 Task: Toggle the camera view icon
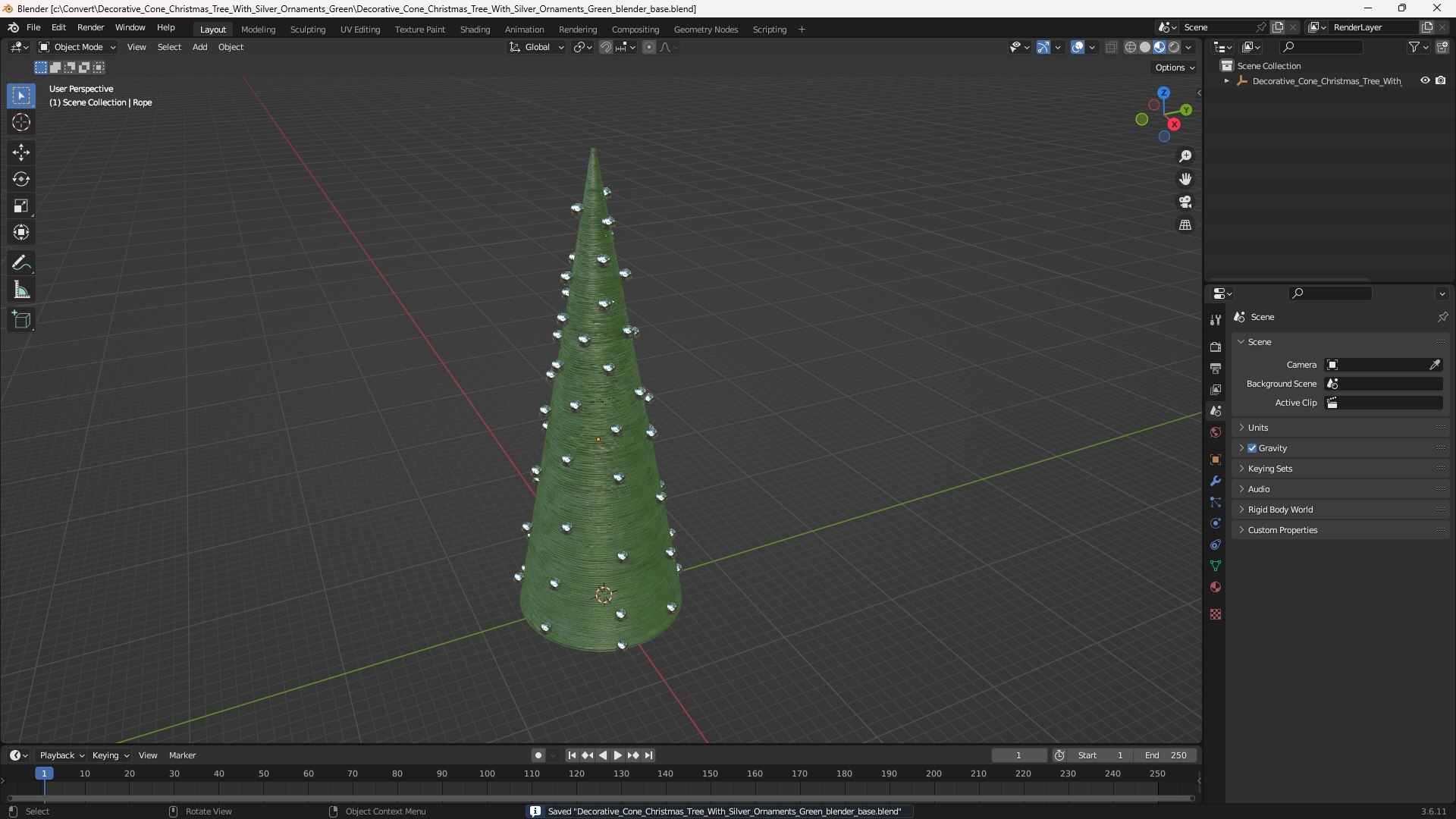(x=1185, y=202)
